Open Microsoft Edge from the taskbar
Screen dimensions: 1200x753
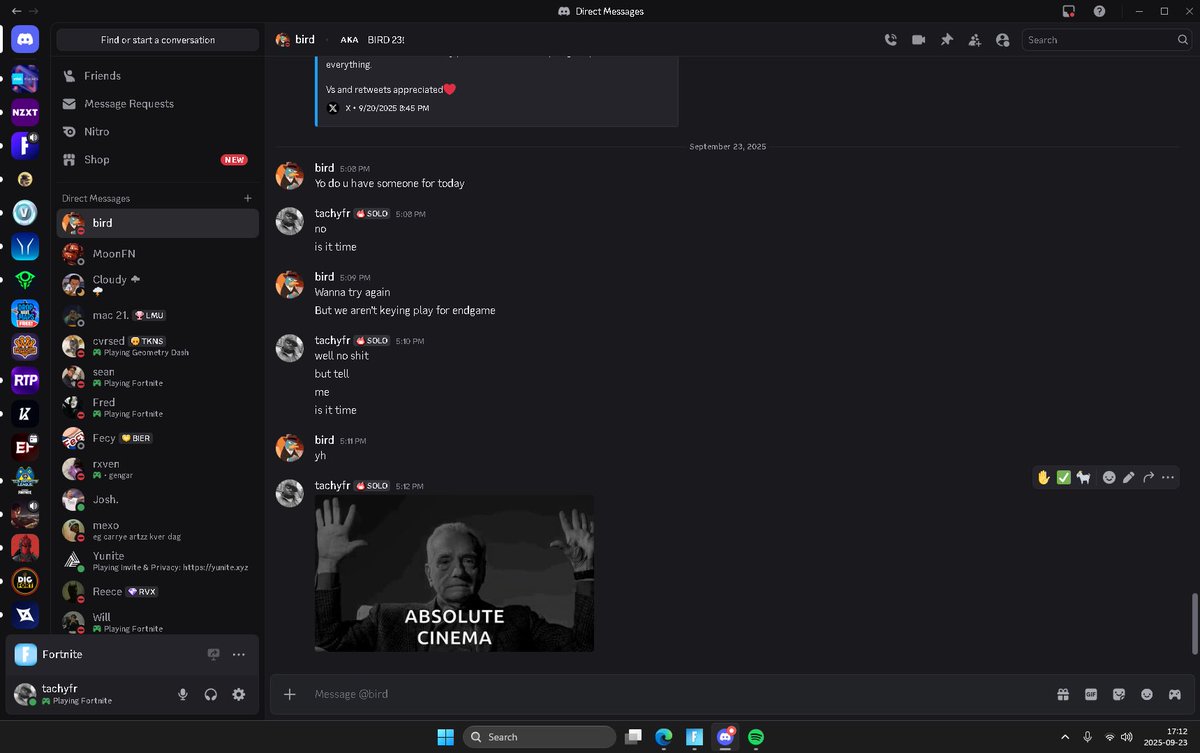click(663, 737)
